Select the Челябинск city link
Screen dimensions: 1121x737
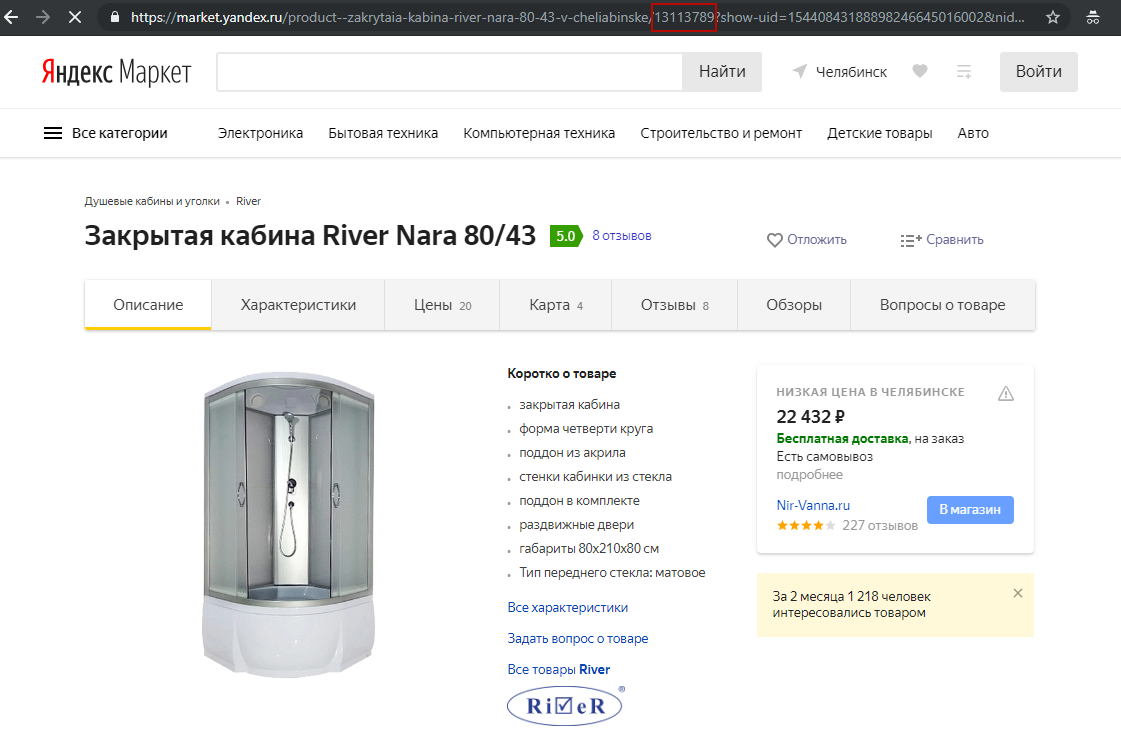[x=851, y=71]
